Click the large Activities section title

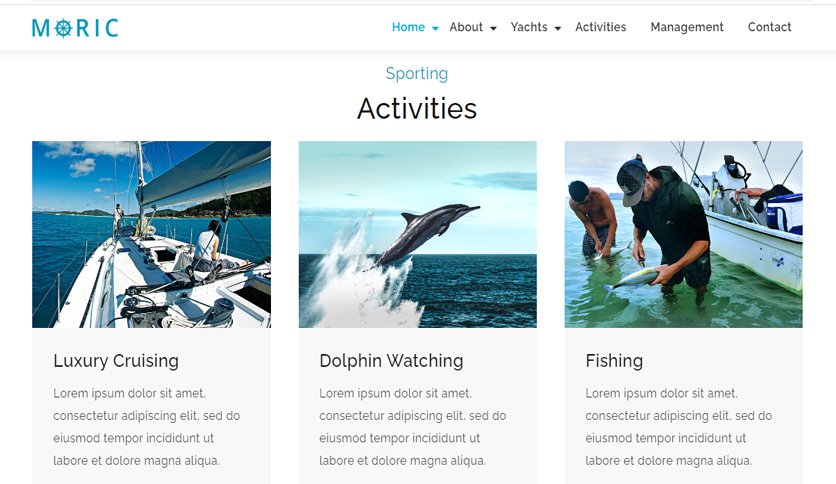click(x=417, y=109)
